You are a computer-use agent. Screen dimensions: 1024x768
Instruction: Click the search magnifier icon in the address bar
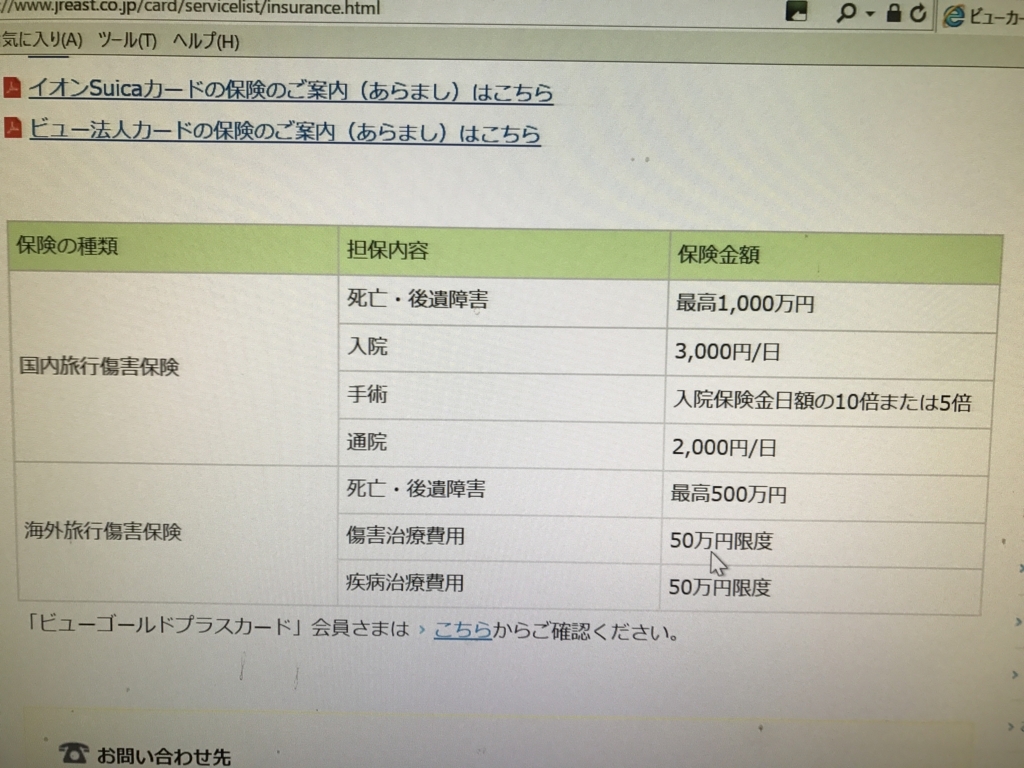coord(846,12)
